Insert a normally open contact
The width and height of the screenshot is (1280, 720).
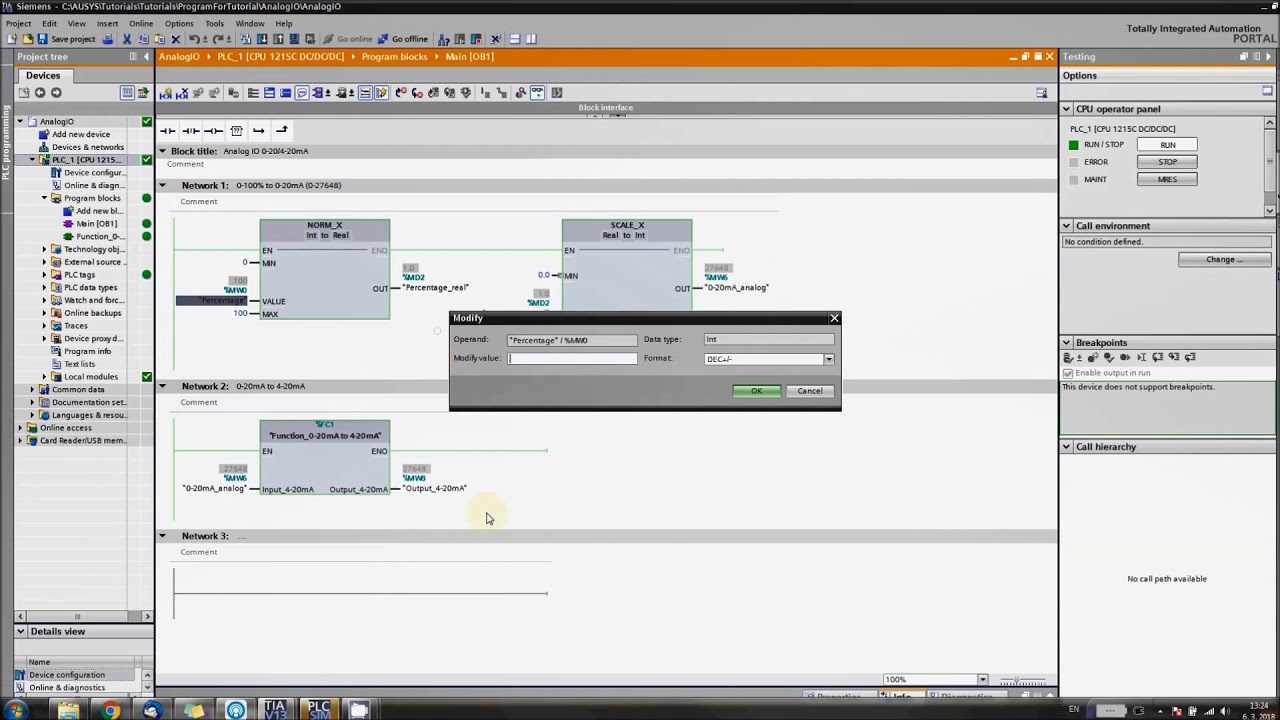click(x=167, y=130)
